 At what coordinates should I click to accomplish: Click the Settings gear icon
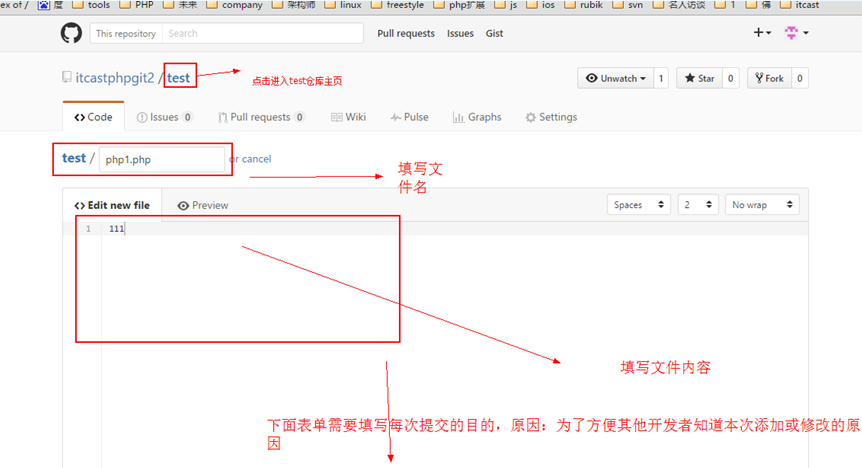pos(531,117)
